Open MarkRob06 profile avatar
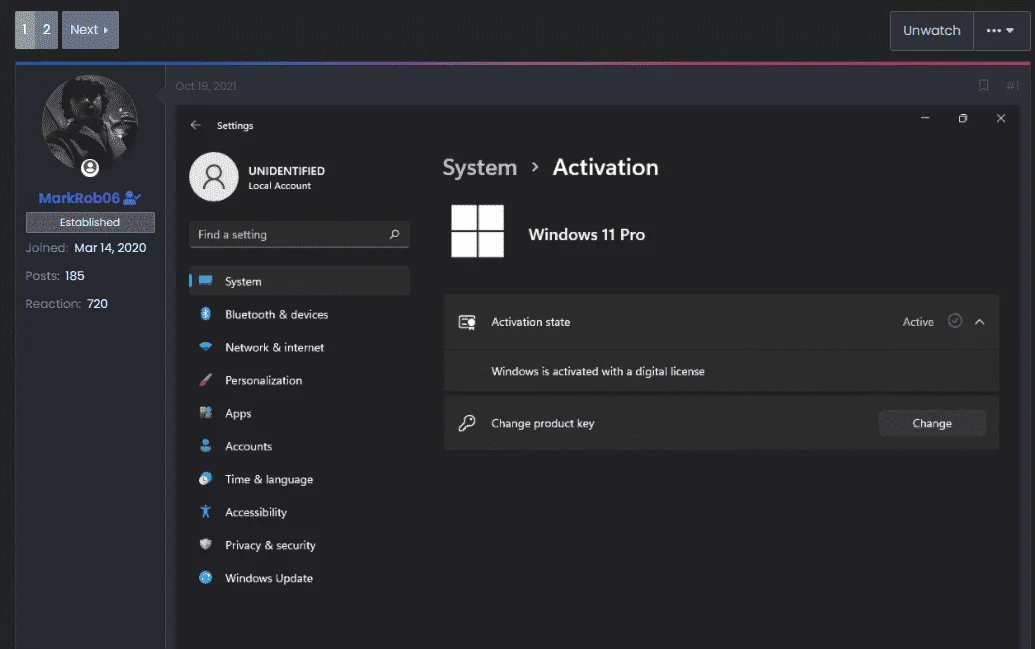 click(x=90, y=123)
